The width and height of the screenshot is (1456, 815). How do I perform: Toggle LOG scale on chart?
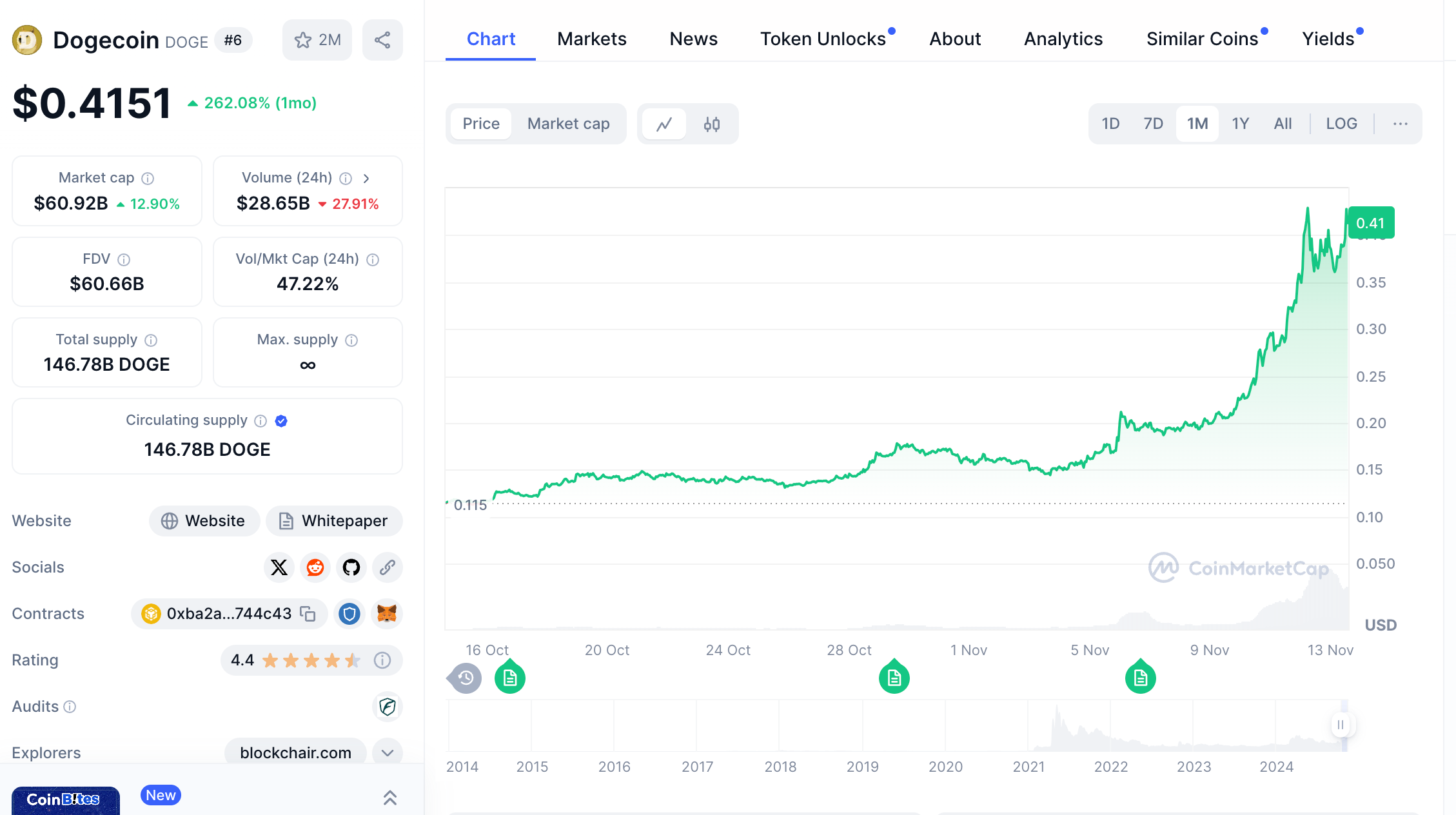(x=1342, y=124)
